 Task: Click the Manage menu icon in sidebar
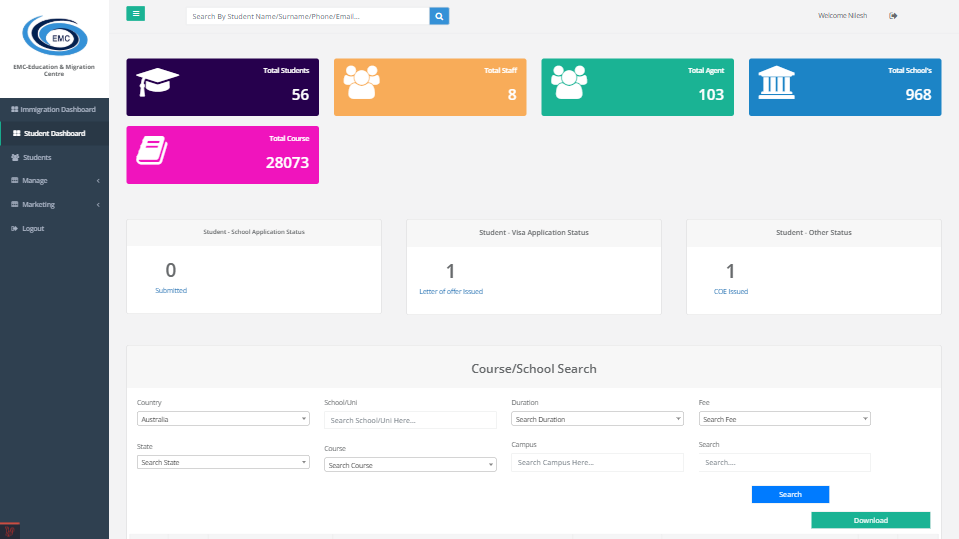15,180
